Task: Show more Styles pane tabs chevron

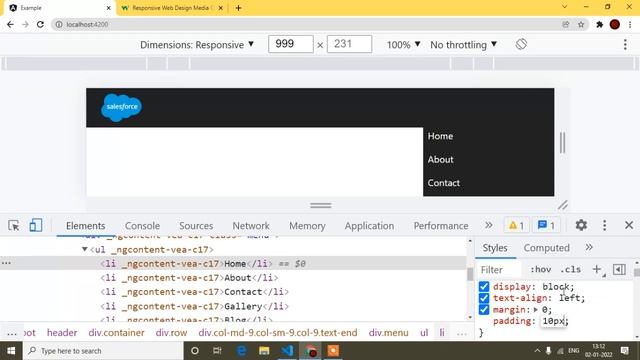Action: click(589, 247)
